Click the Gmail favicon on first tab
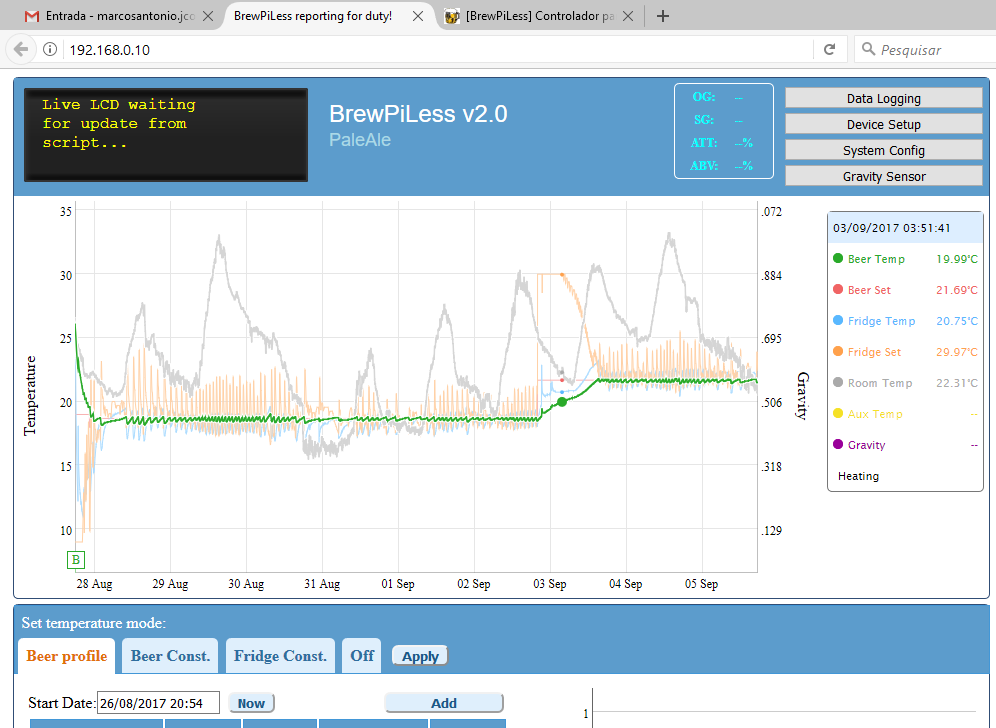The image size is (996, 728). [x=32, y=17]
